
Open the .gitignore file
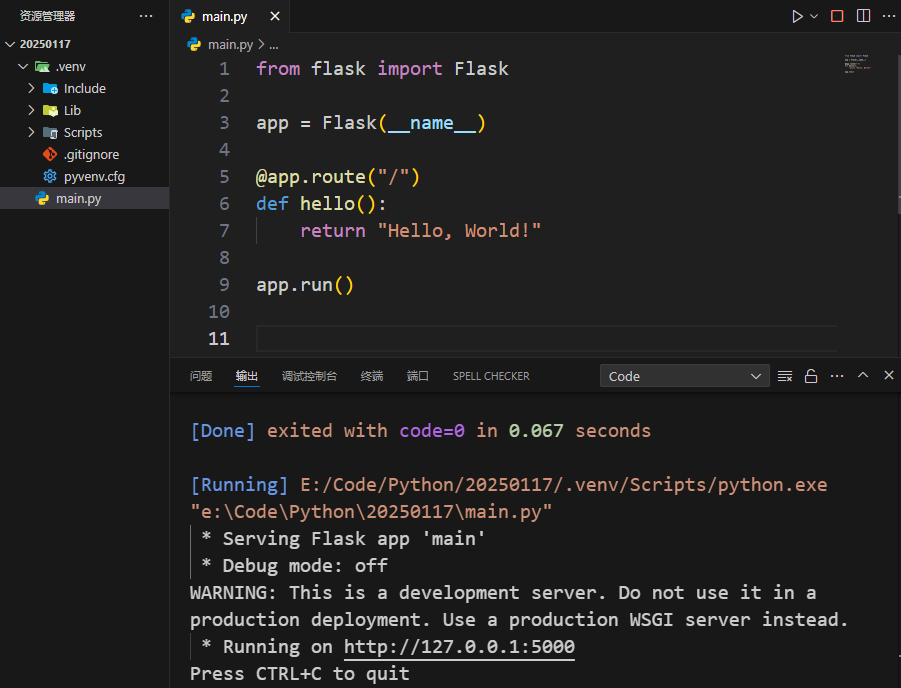84,155
